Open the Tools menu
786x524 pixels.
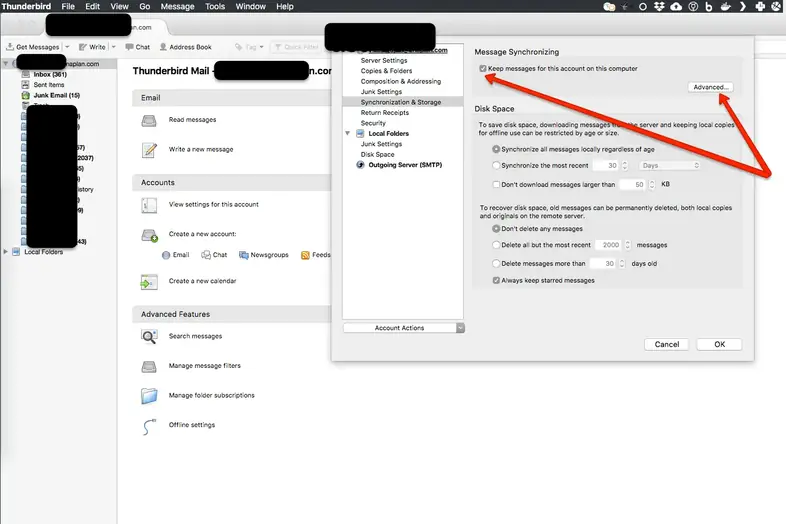215,7
